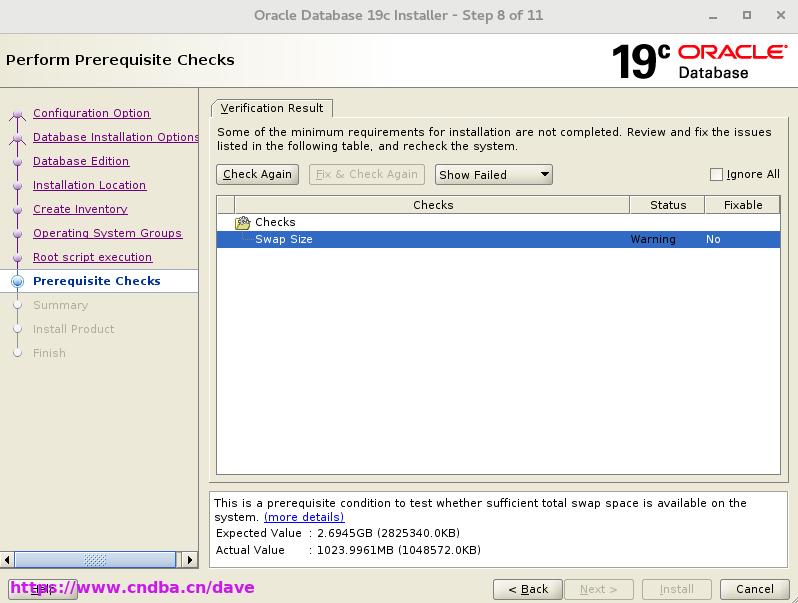This screenshot has width=798, height=603.
Task: Enable the Ignore All checkbox
Action: pos(716,175)
